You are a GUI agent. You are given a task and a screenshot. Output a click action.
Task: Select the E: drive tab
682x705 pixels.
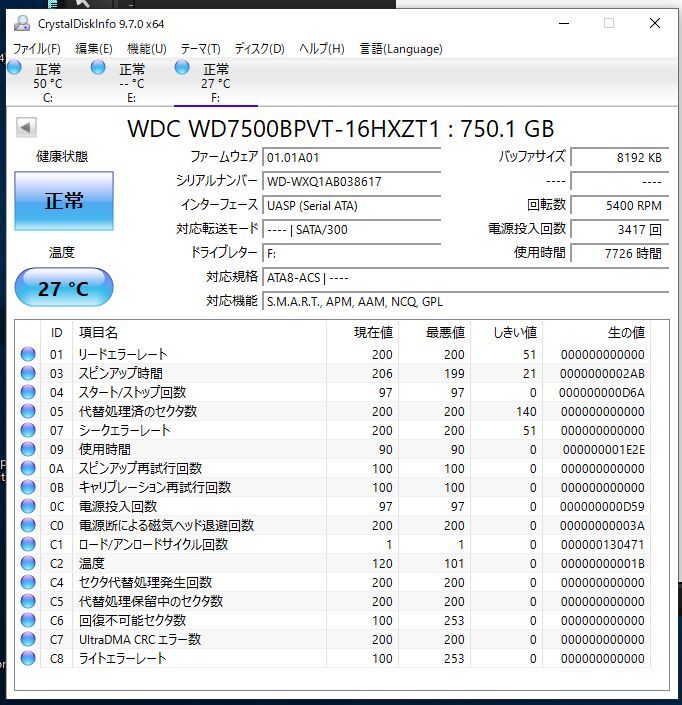point(132,83)
